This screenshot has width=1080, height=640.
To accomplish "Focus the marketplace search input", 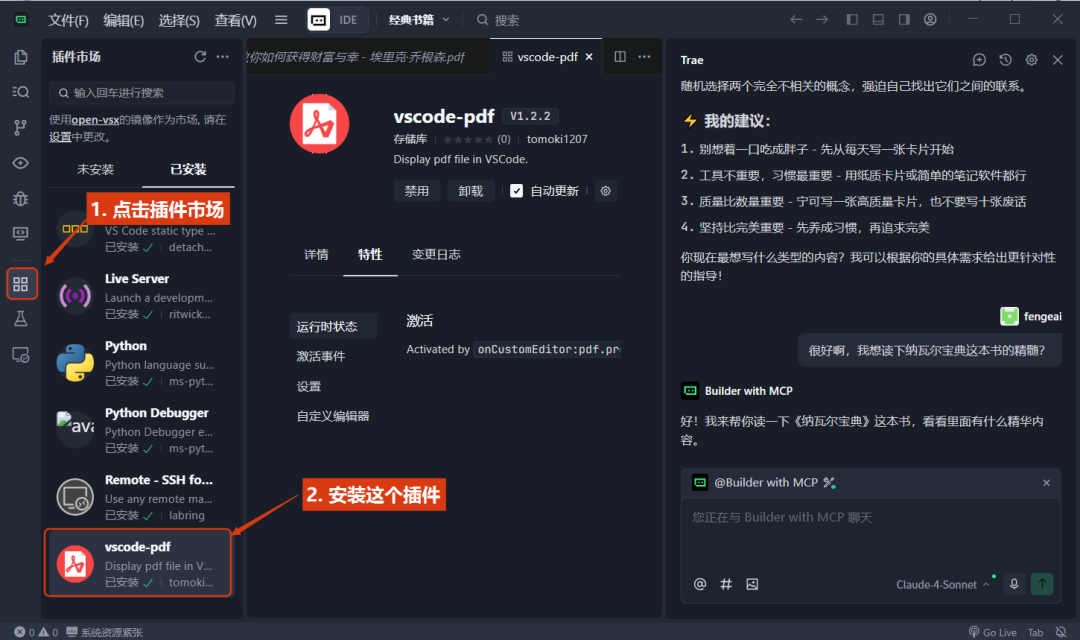I will point(142,93).
